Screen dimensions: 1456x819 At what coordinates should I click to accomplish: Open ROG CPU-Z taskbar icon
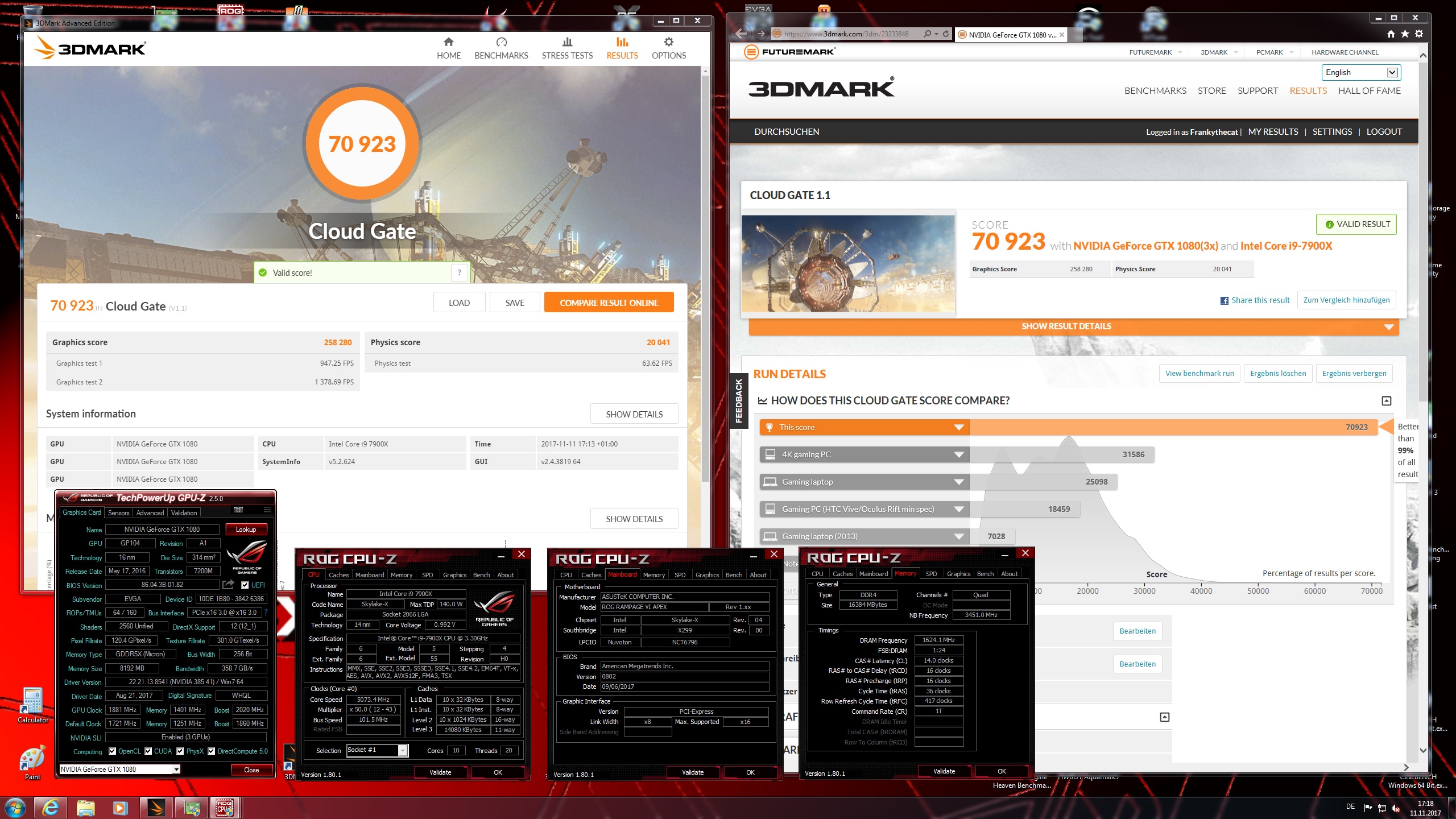pos(225,808)
